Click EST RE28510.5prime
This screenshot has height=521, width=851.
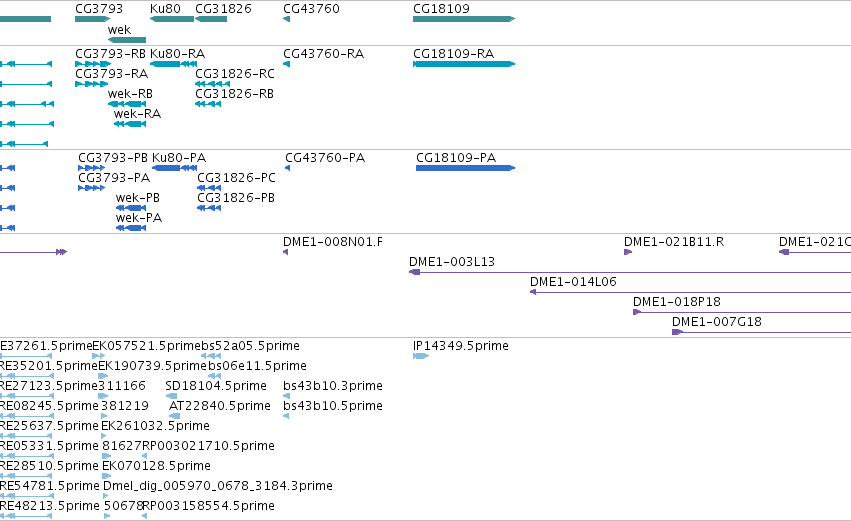point(49,467)
